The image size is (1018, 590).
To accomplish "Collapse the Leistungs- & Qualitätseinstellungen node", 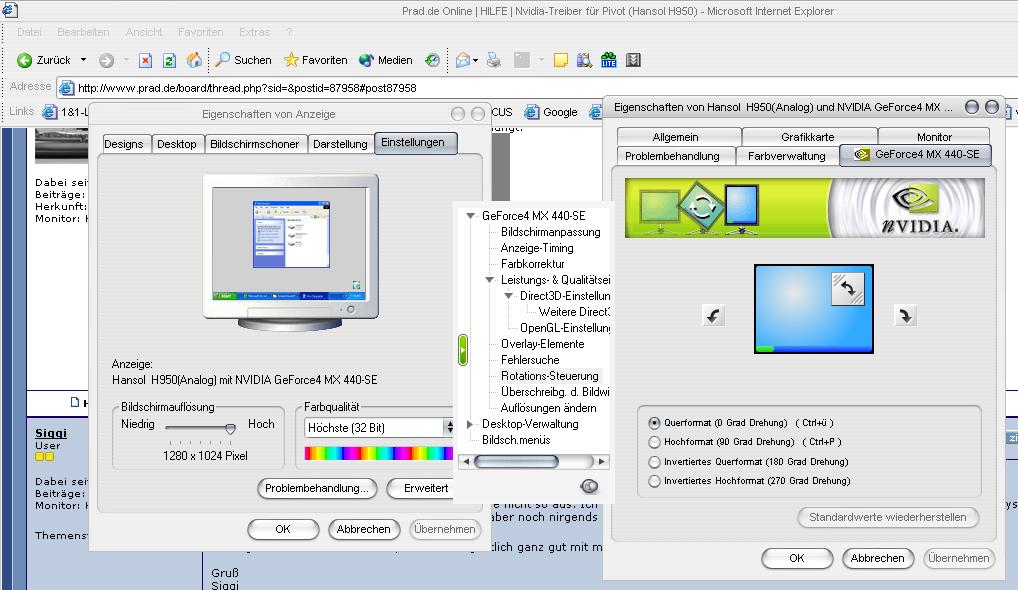I will 490,280.
